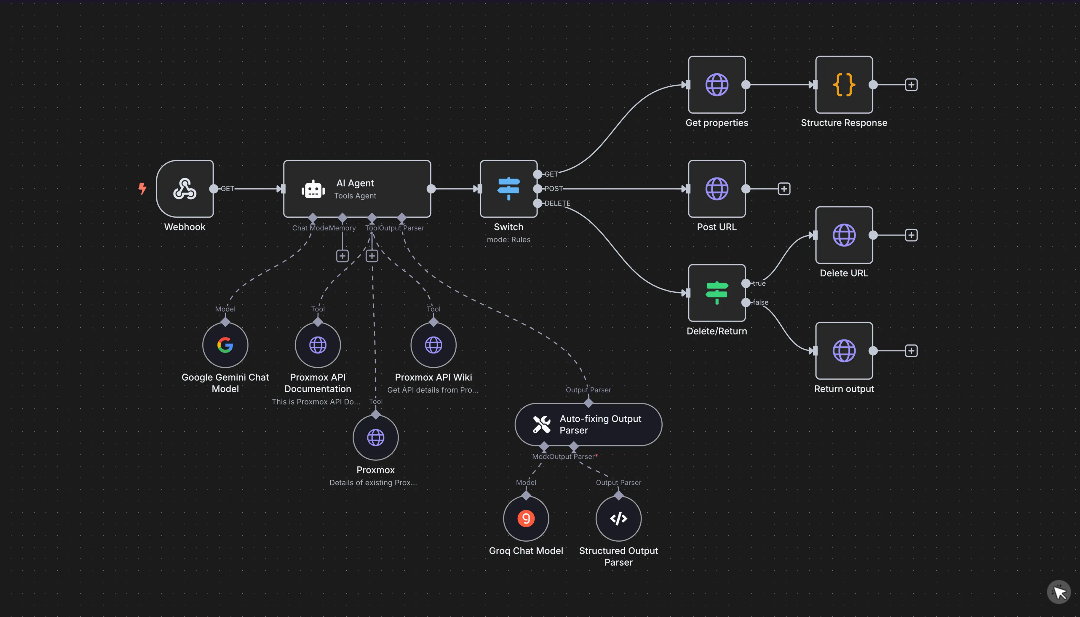1080x617 pixels.
Task: Click the Delete/Return true output connector
Action: [746, 283]
